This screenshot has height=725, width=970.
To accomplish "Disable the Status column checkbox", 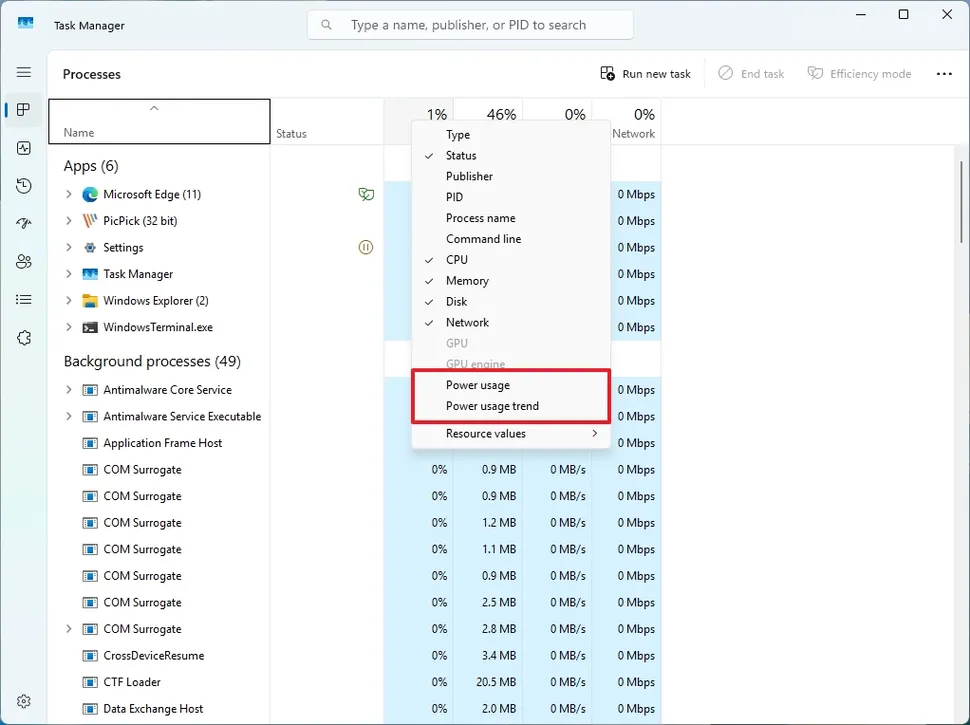I will tap(461, 155).
